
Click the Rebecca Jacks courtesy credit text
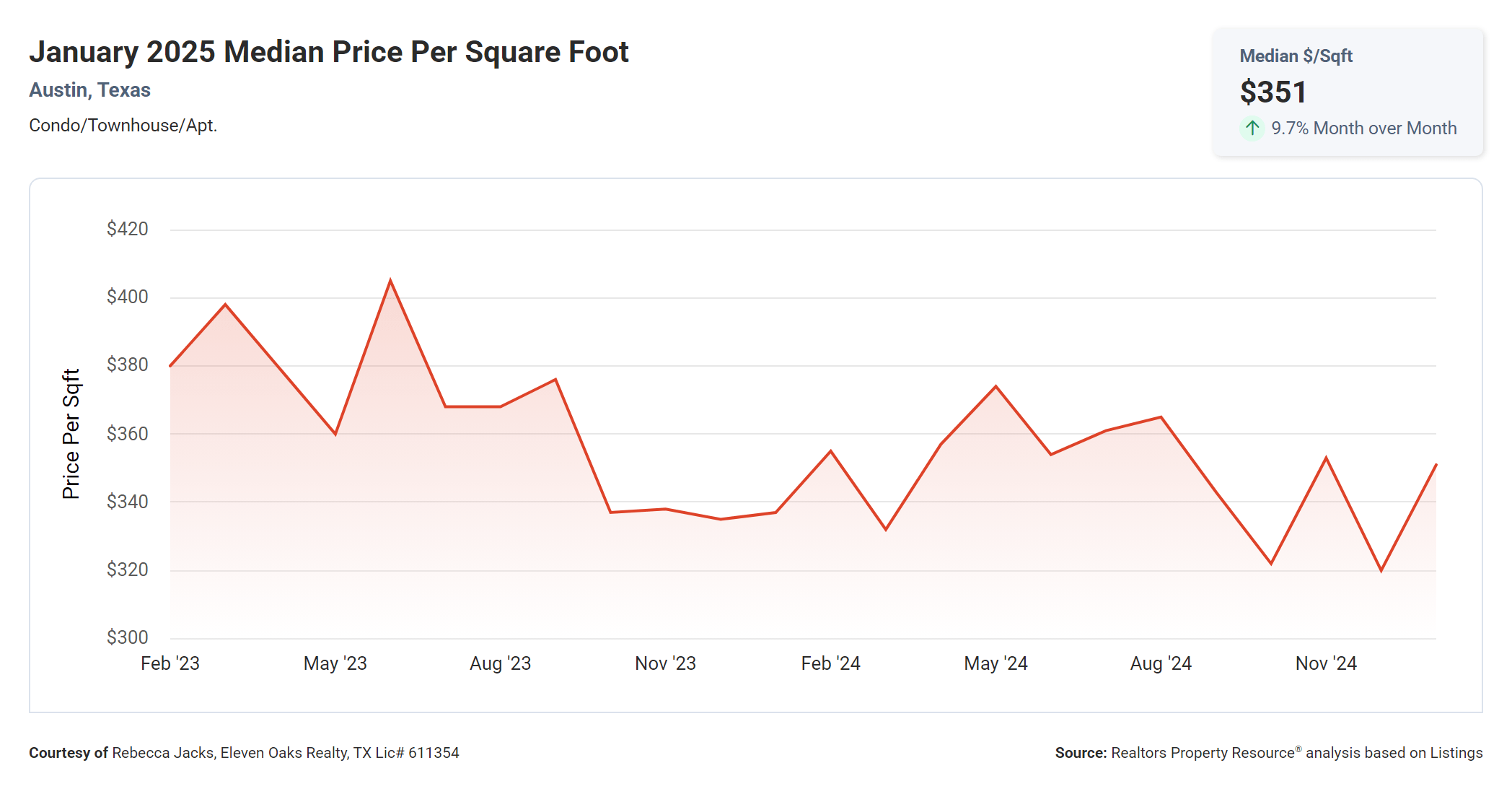click(x=244, y=753)
